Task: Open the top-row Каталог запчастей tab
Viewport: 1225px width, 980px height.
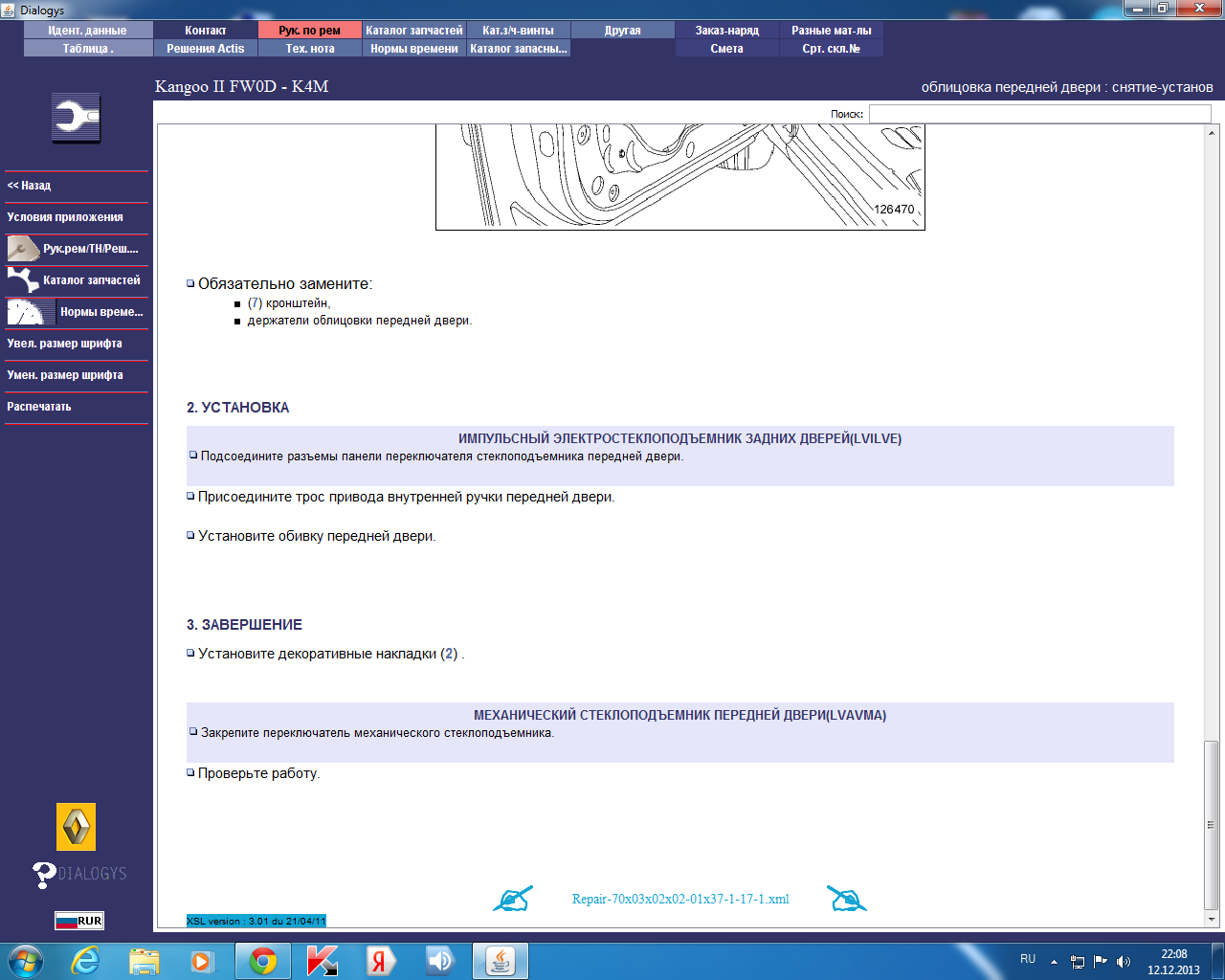Action: 414,31
